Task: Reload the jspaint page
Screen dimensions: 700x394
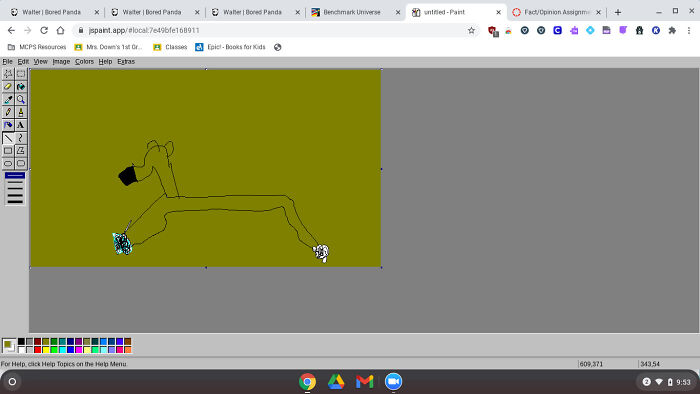Action: pyautogui.click(x=44, y=30)
